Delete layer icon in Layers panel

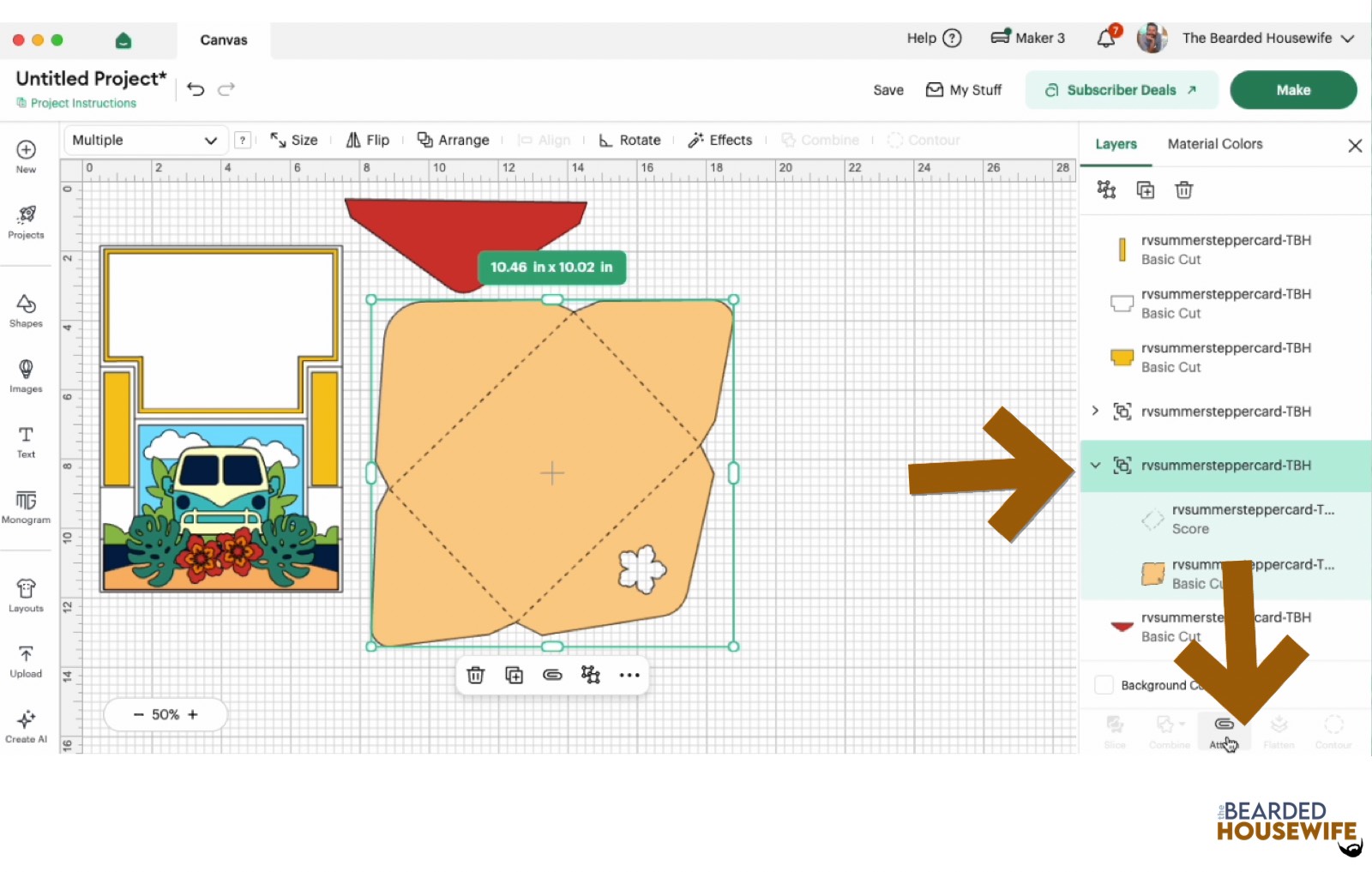point(1183,189)
